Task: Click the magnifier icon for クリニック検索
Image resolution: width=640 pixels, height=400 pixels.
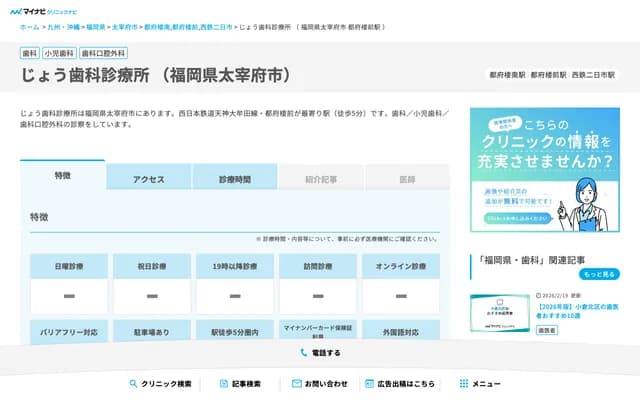Action: pos(133,384)
